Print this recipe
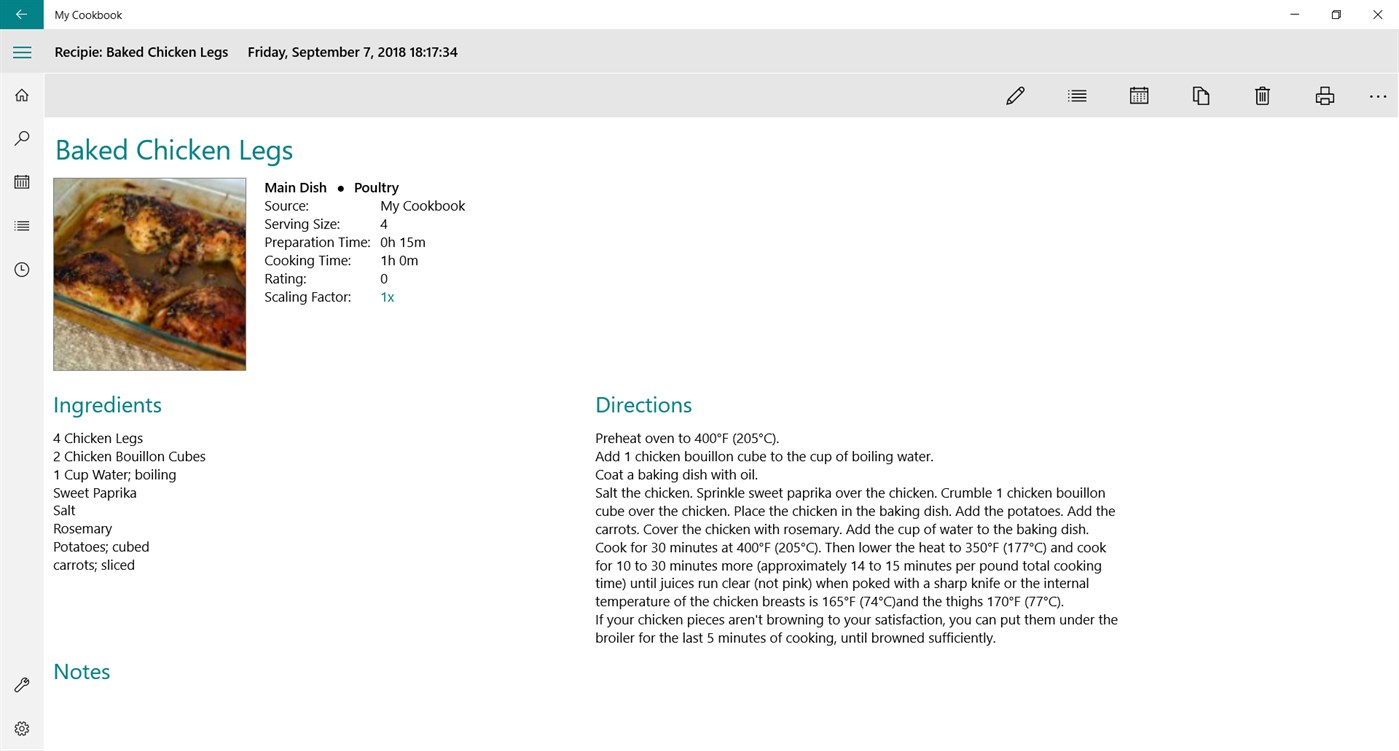The height and width of the screenshot is (751, 1399). click(1324, 95)
